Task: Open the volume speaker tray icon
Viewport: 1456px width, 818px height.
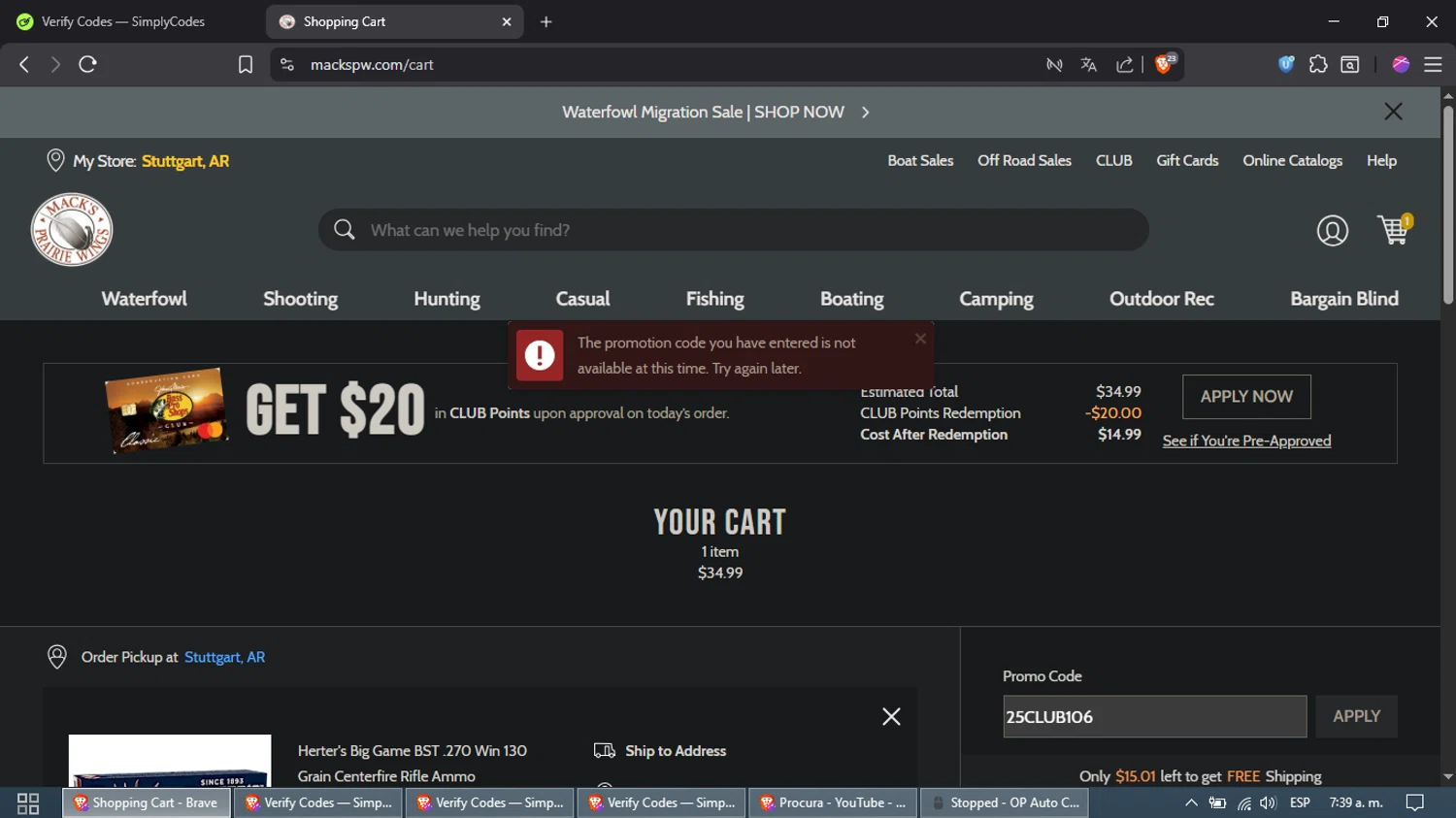Action: tap(1268, 802)
